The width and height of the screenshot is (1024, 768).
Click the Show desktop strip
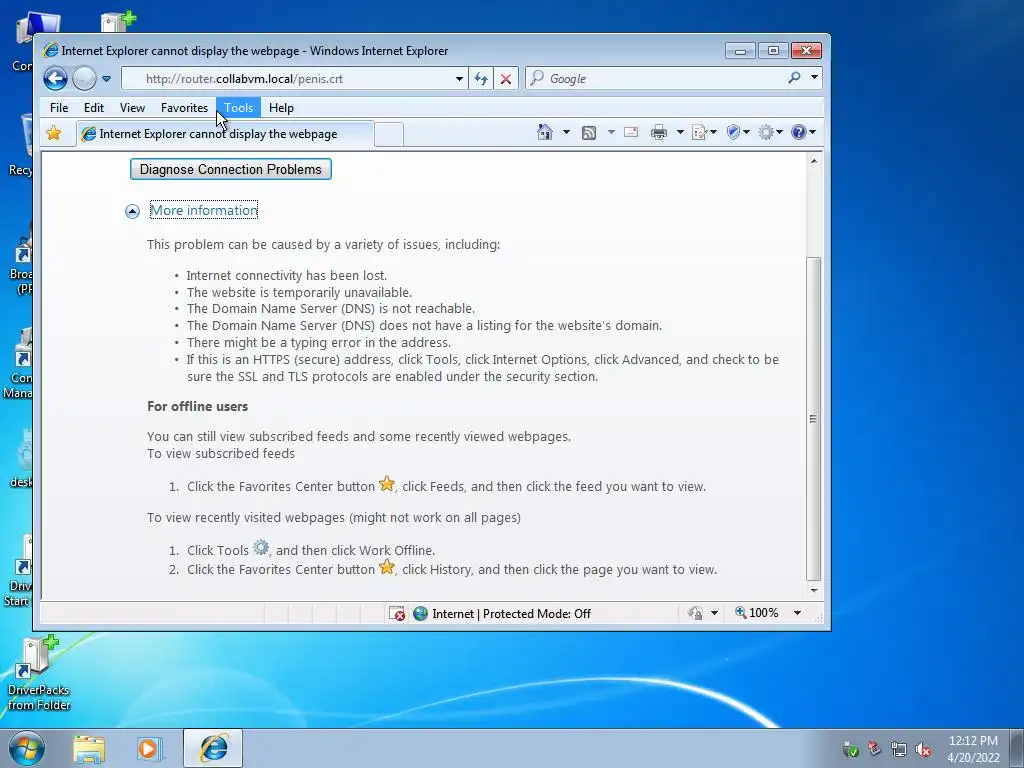pos(1016,748)
